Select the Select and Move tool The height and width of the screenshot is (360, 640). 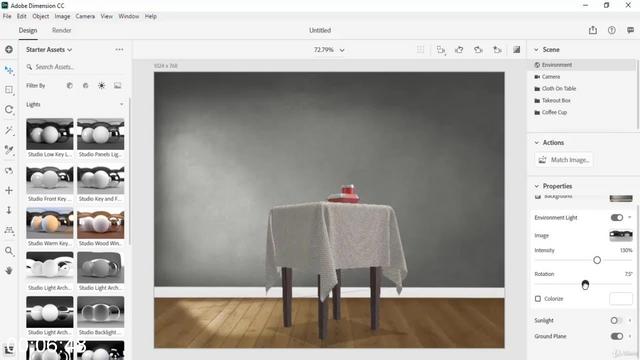click(x=9, y=70)
